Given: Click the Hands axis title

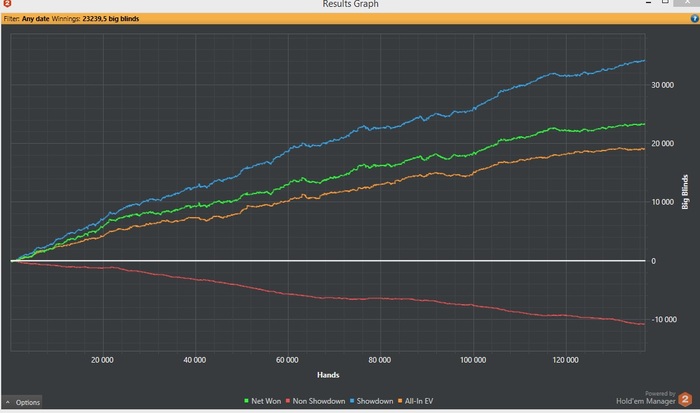Looking at the screenshot, I should pyautogui.click(x=328, y=375).
